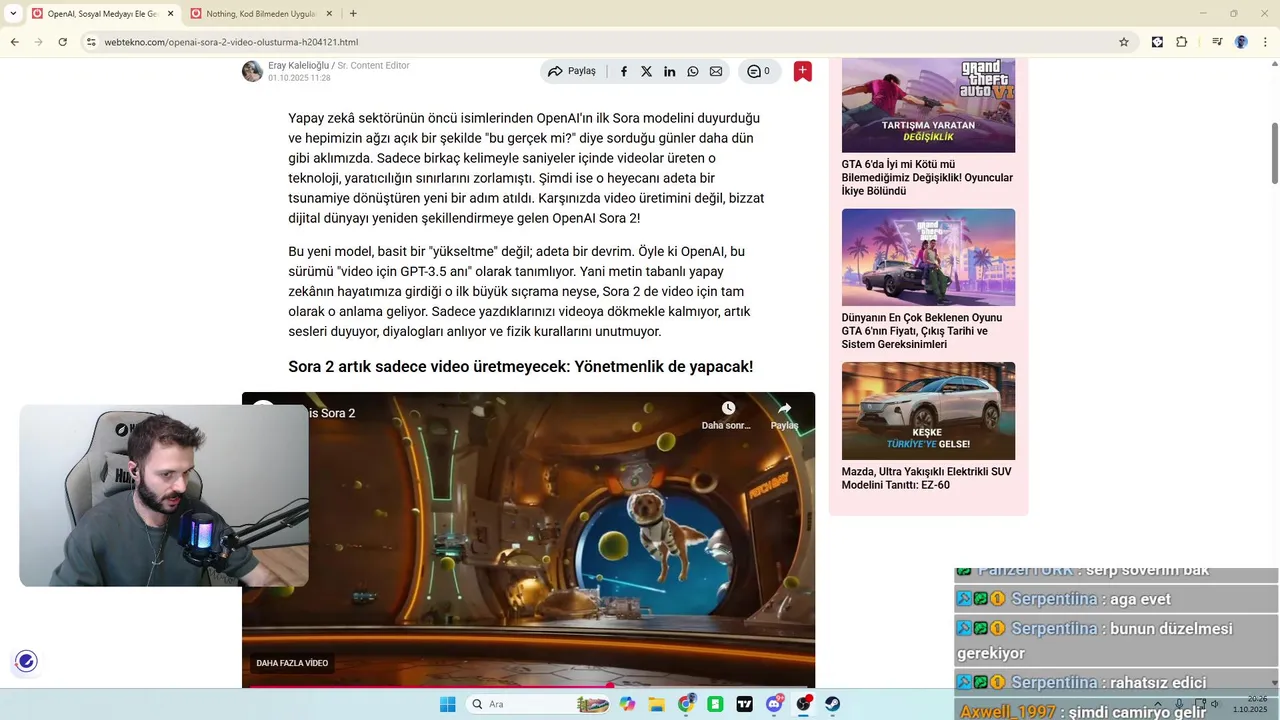1280x720 pixels.
Task: Open GTA 6'da İyi mi Kötü mü headline
Action: coord(927,178)
